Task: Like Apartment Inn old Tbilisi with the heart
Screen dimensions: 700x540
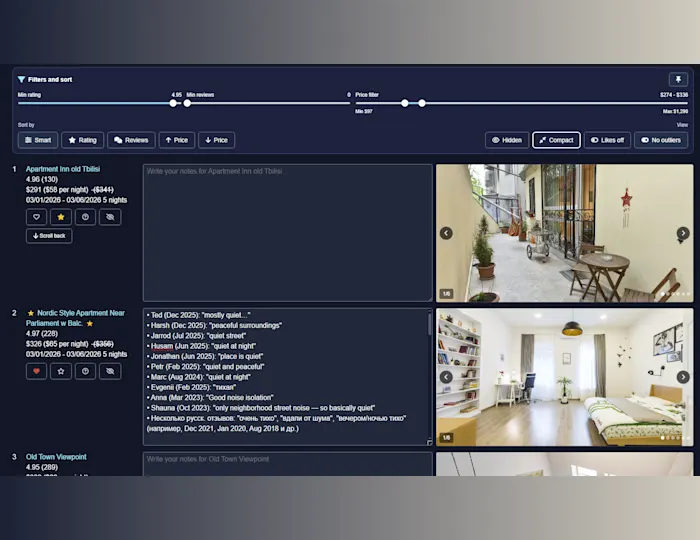Action: [37, 217]
